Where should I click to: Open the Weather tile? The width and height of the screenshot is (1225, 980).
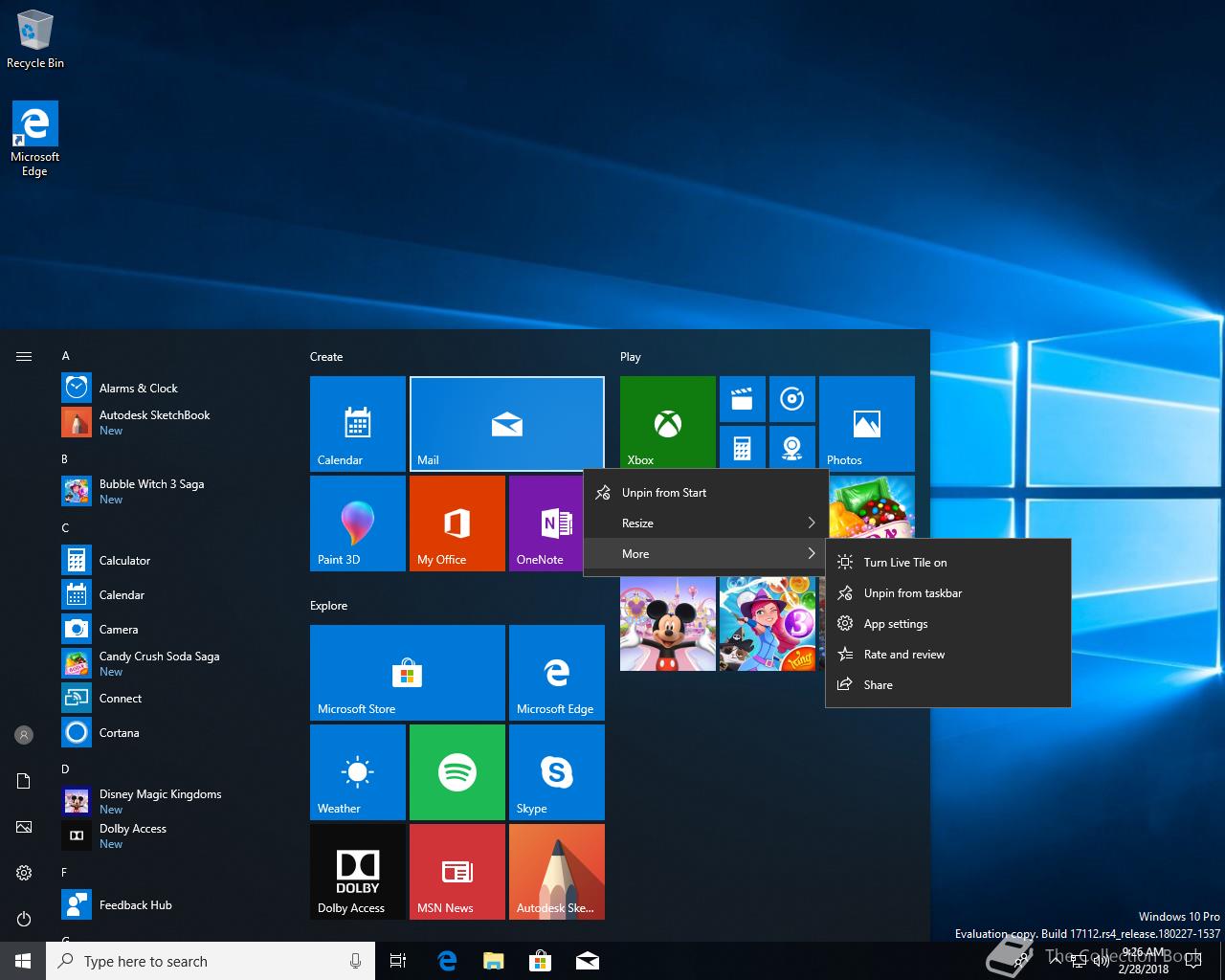coord(358,772)
